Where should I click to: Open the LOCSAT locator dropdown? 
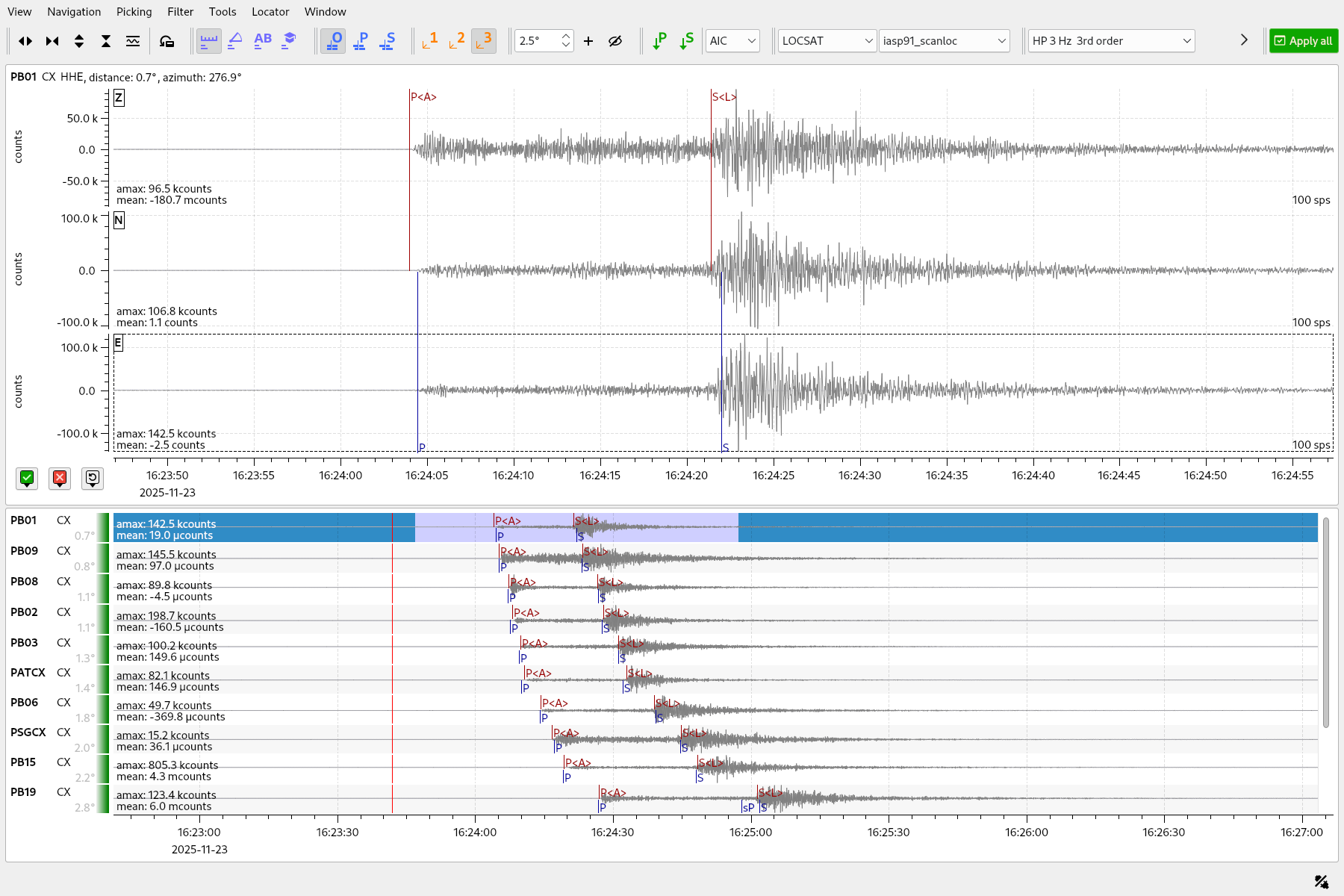827,41
